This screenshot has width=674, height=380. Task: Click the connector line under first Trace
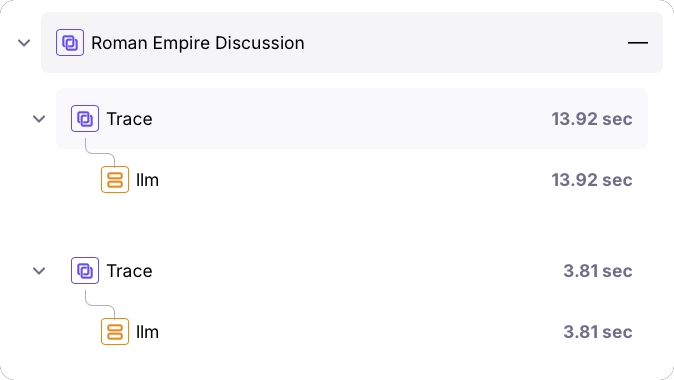pos(100,152)
